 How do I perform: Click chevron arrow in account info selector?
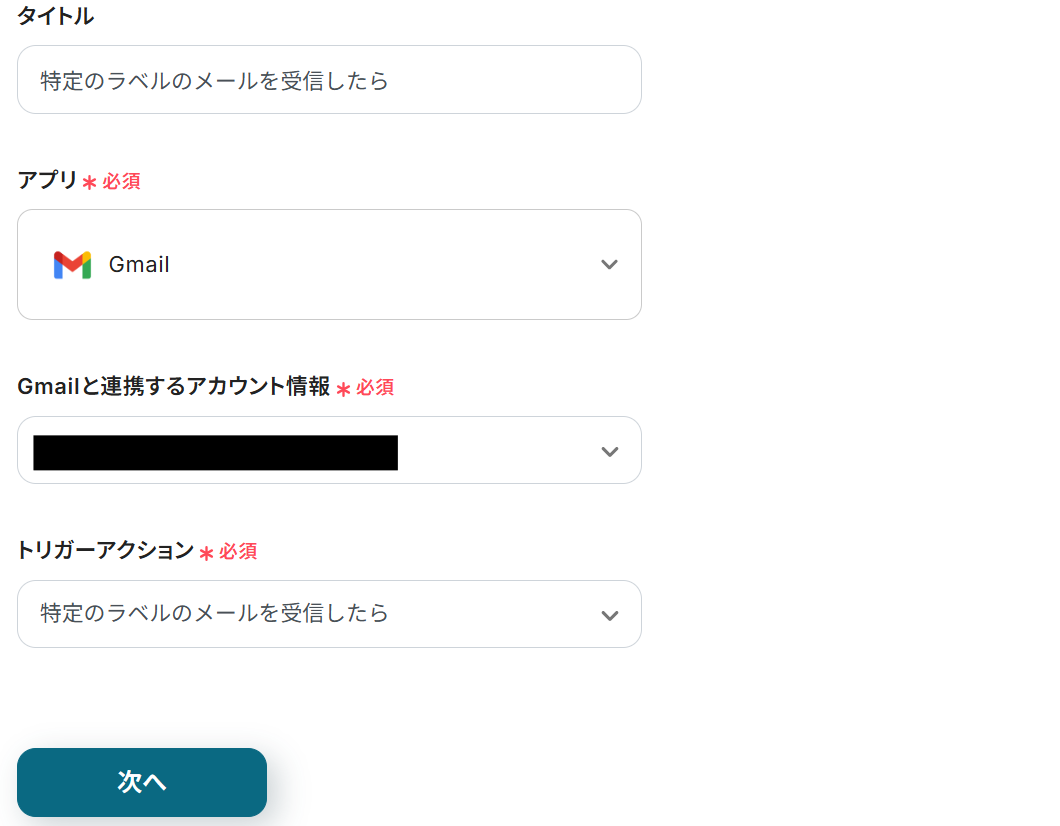point(609,451)
